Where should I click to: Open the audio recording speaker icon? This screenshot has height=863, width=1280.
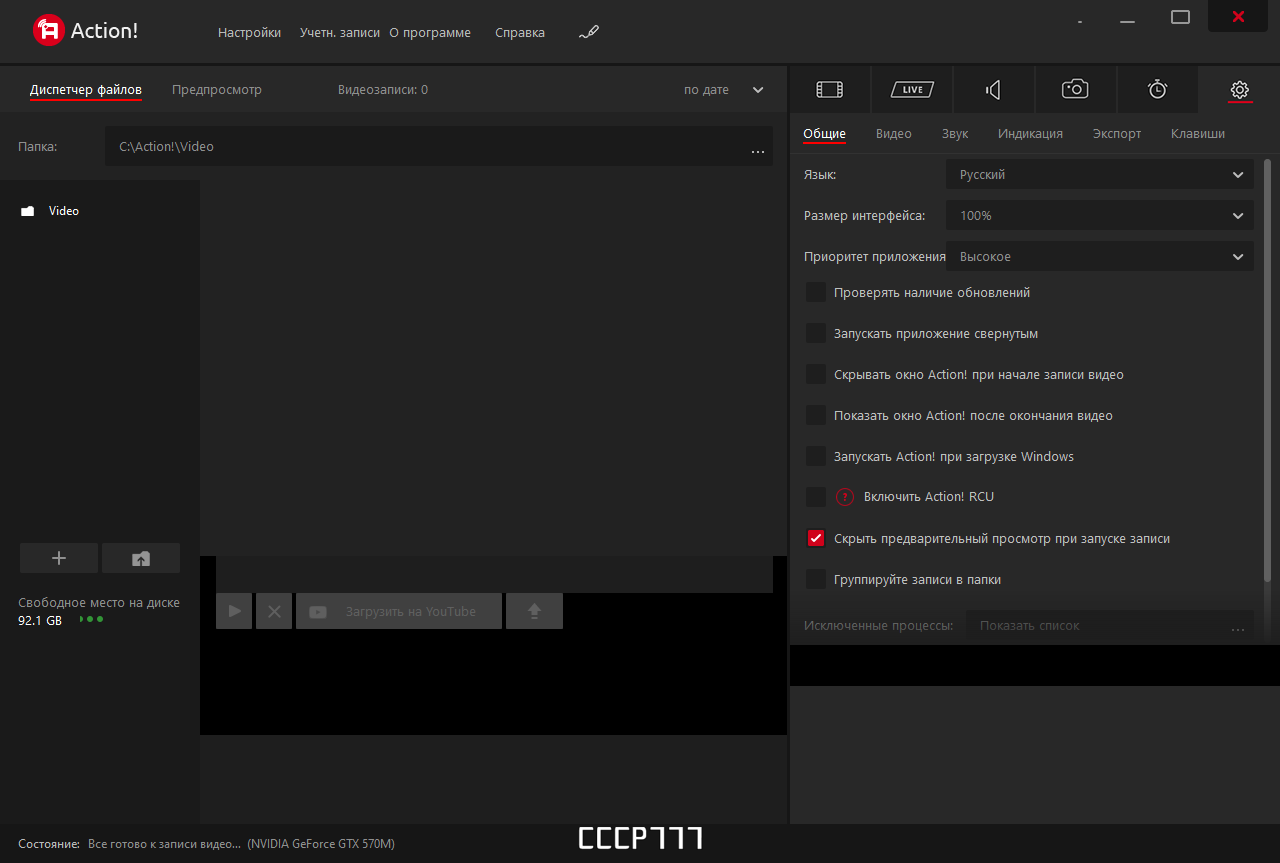pos(993,90)
